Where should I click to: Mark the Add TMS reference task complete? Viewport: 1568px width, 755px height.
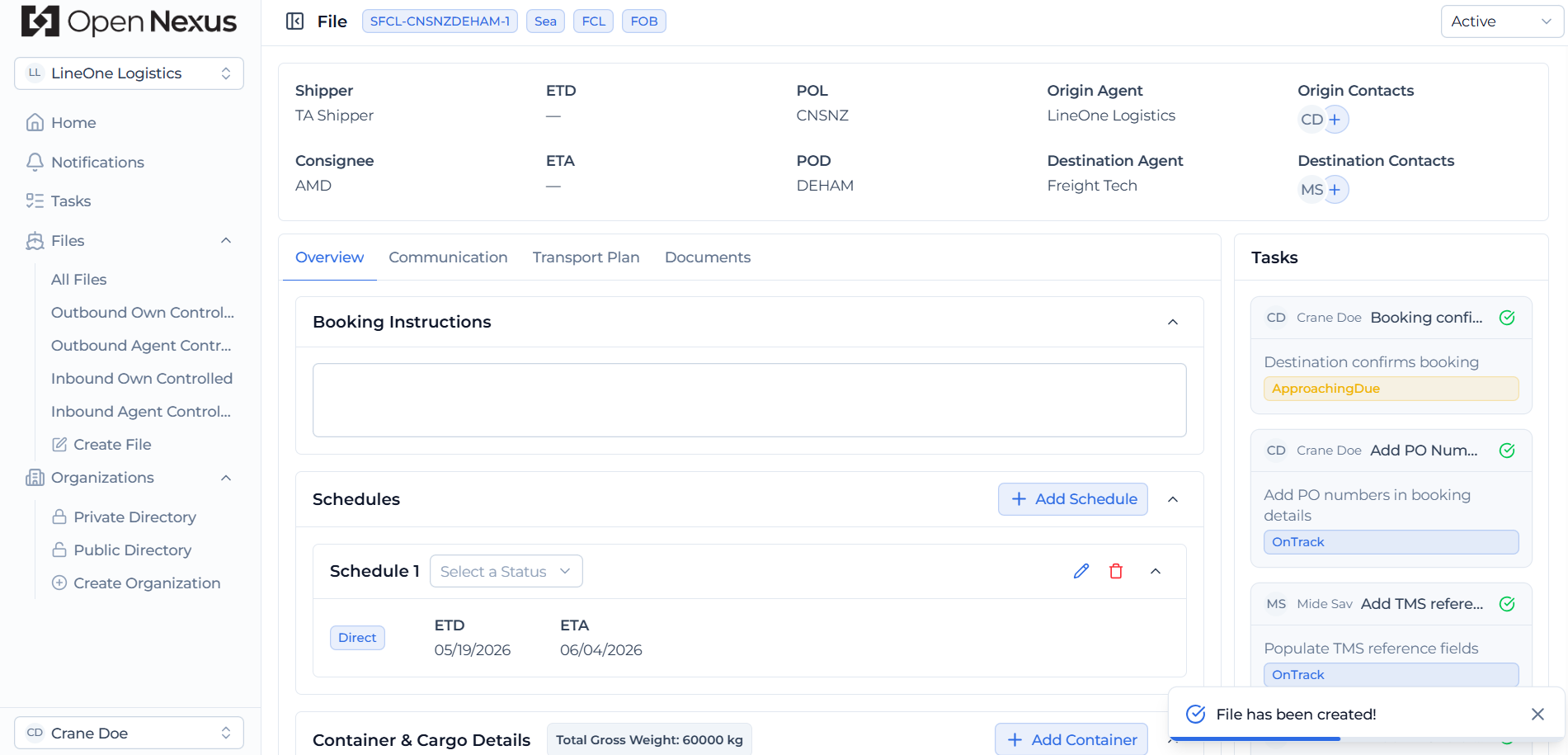[1507, 604]
